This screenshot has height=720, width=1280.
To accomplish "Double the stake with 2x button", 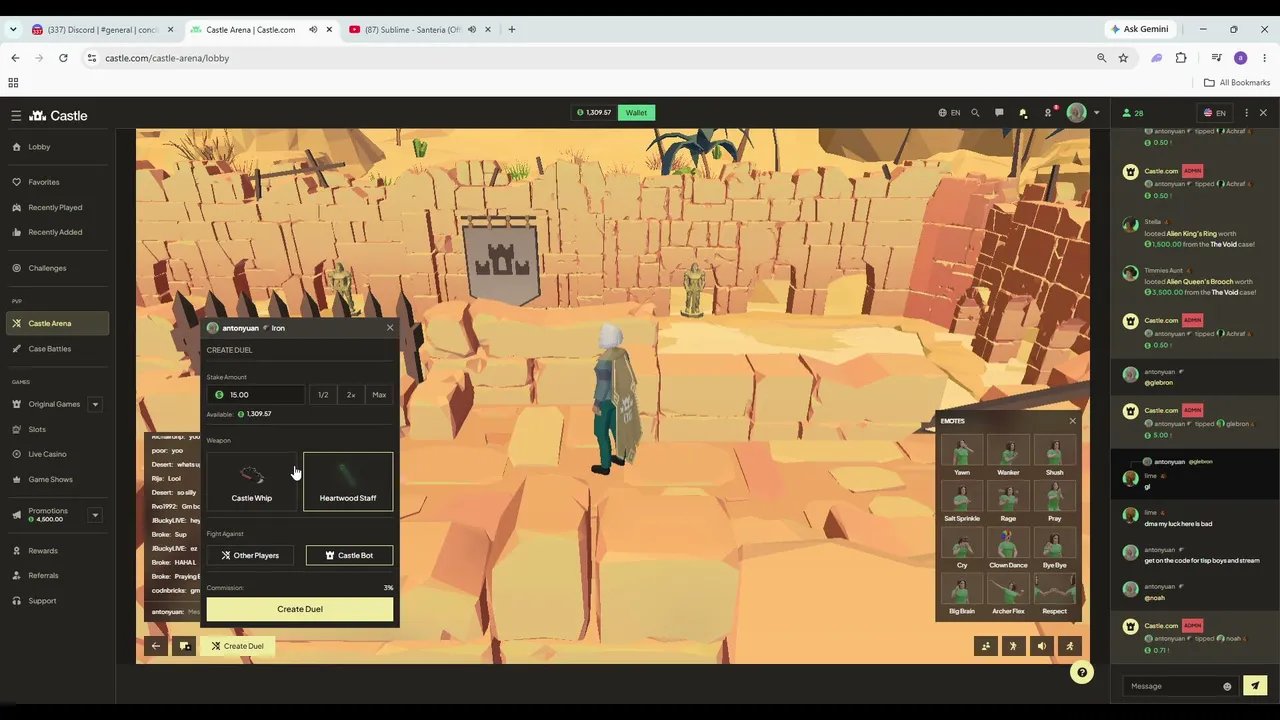I will coord(351,395).
